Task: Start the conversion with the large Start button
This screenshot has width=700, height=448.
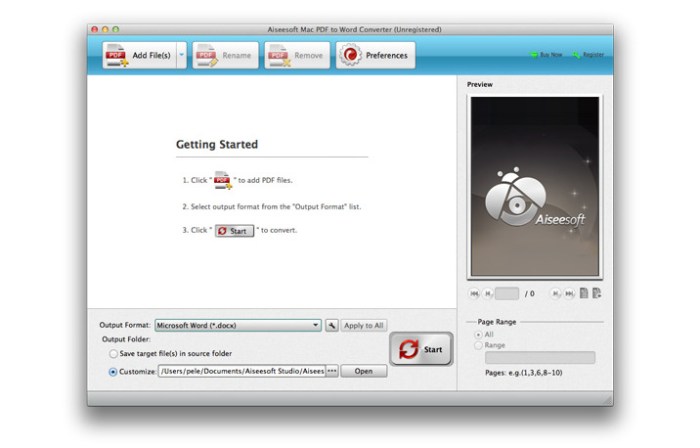Action: click(x=421, y=349)
